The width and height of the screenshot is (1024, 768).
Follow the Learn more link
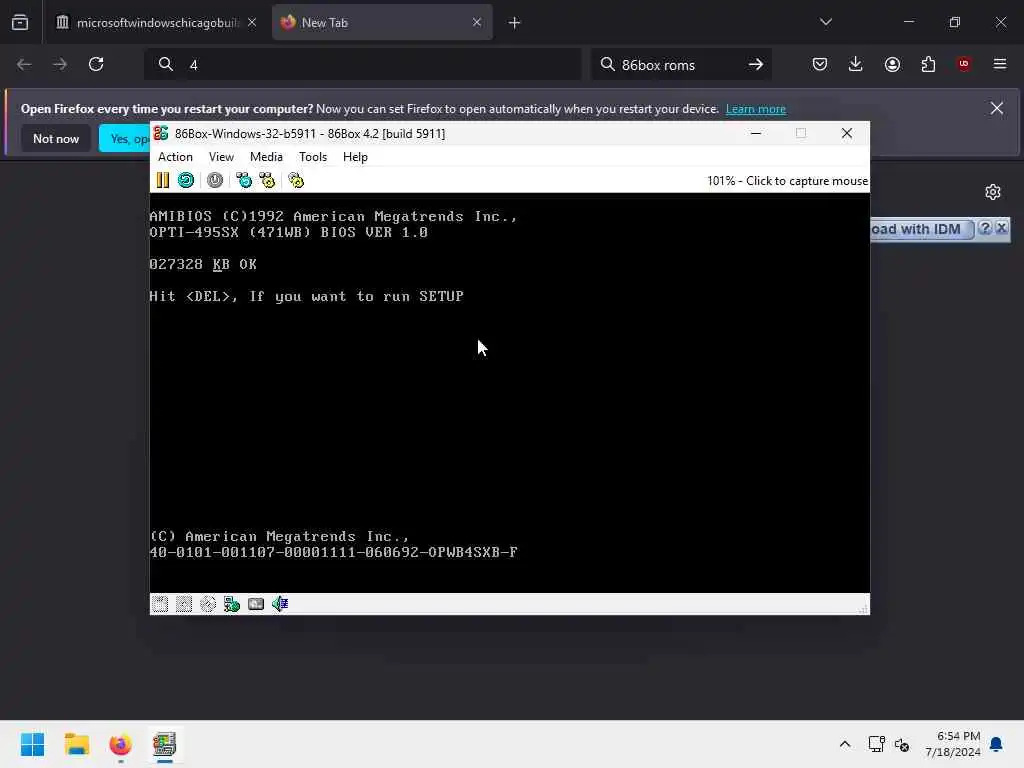click(x=756, y=109)
